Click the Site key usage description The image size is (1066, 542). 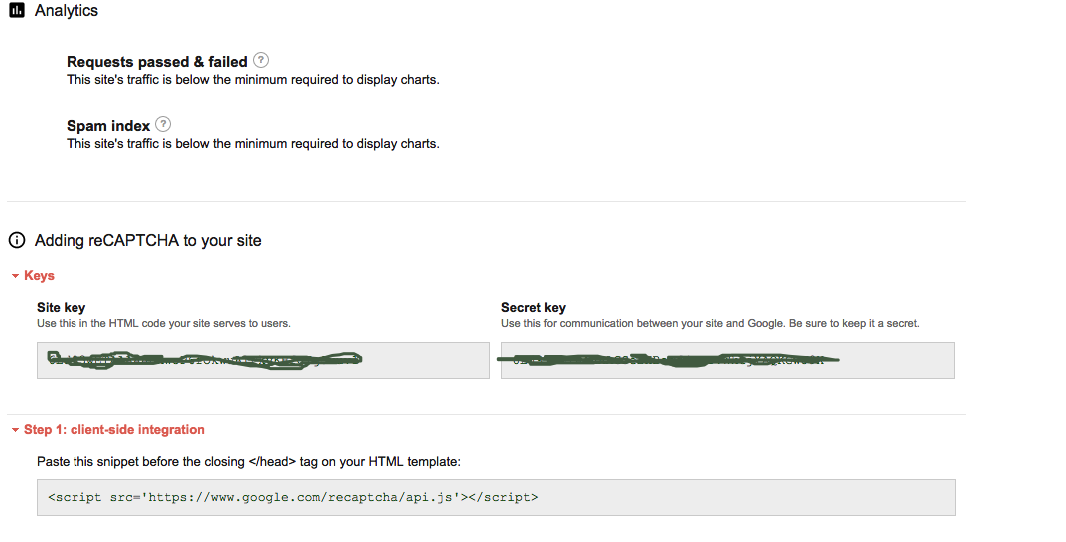[x=164, y=323]
